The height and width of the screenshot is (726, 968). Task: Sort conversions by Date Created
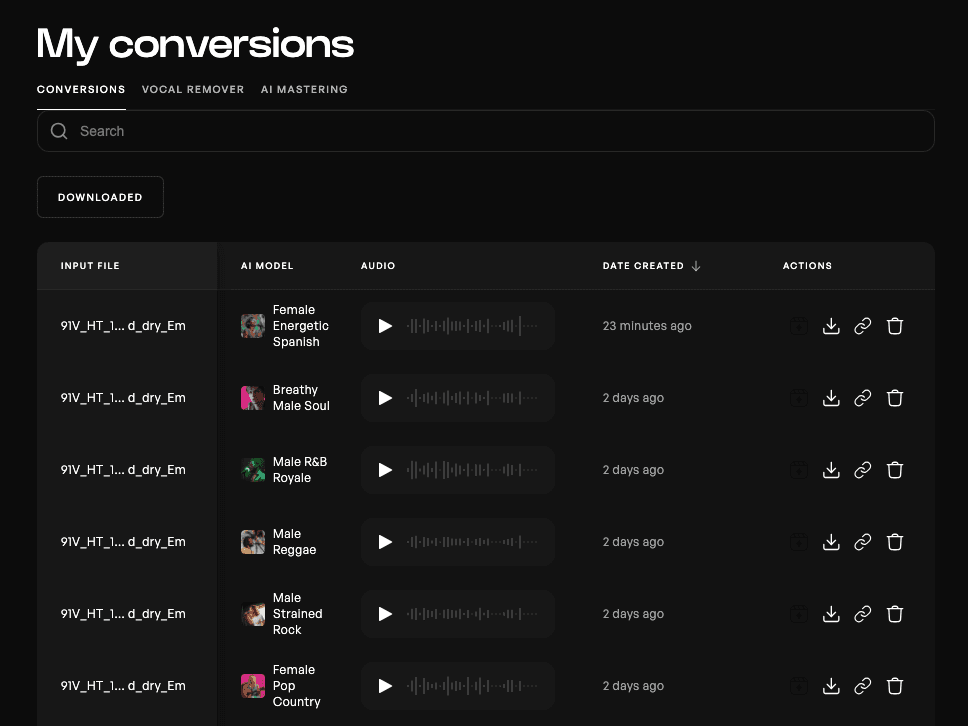(651, 266)
